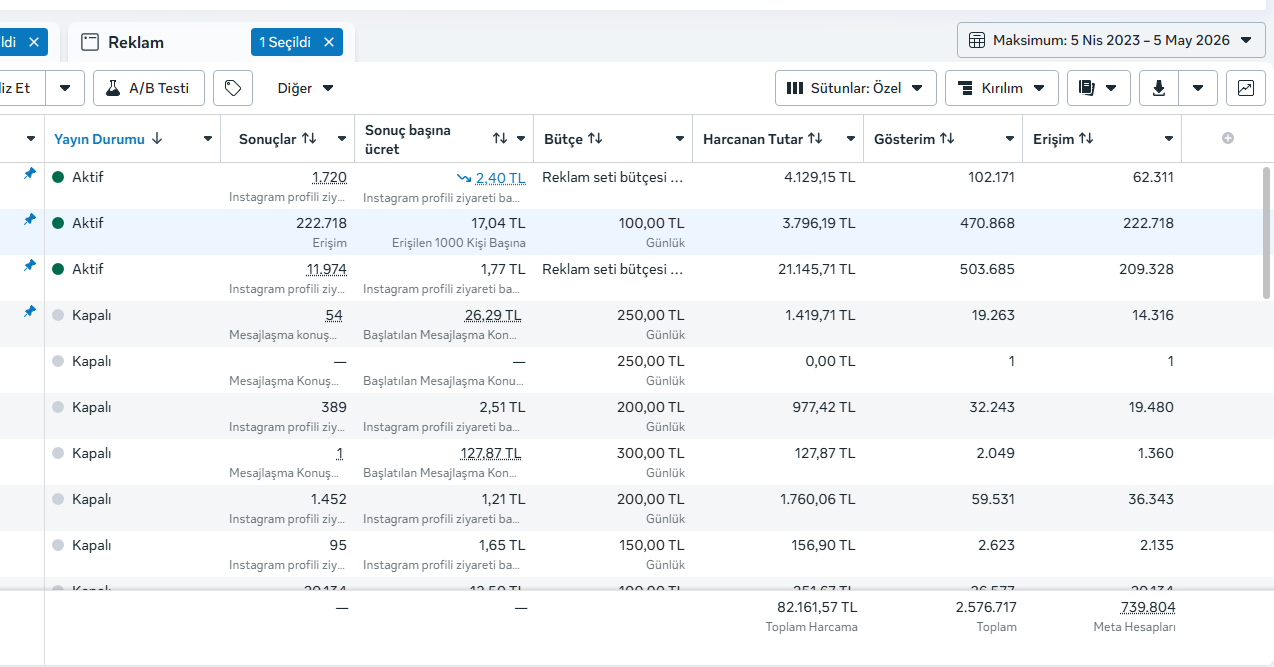Open the Diğer dropdown menu

tap(306, 88)
